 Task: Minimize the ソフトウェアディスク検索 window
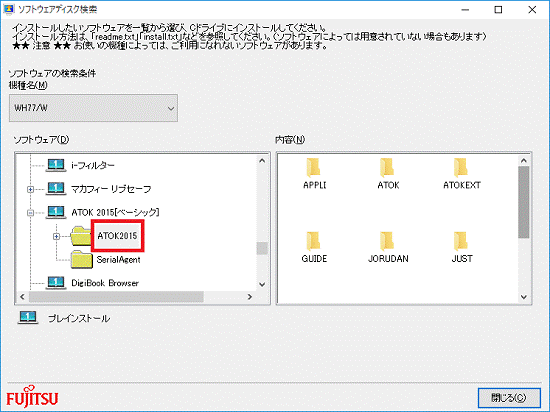(x=465, y=10)
